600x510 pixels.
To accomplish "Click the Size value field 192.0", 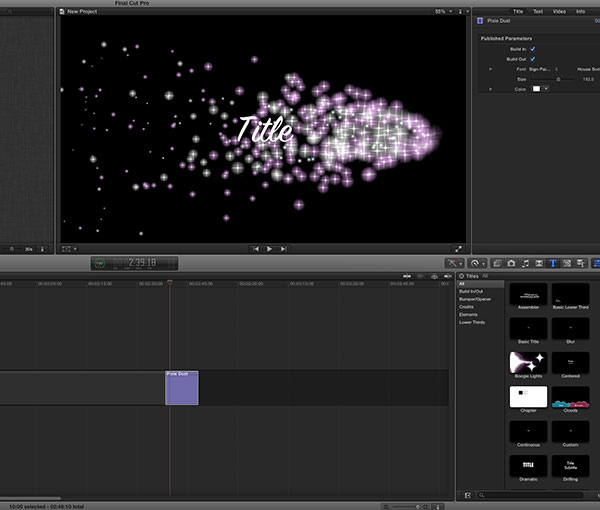I will point(588,79).
